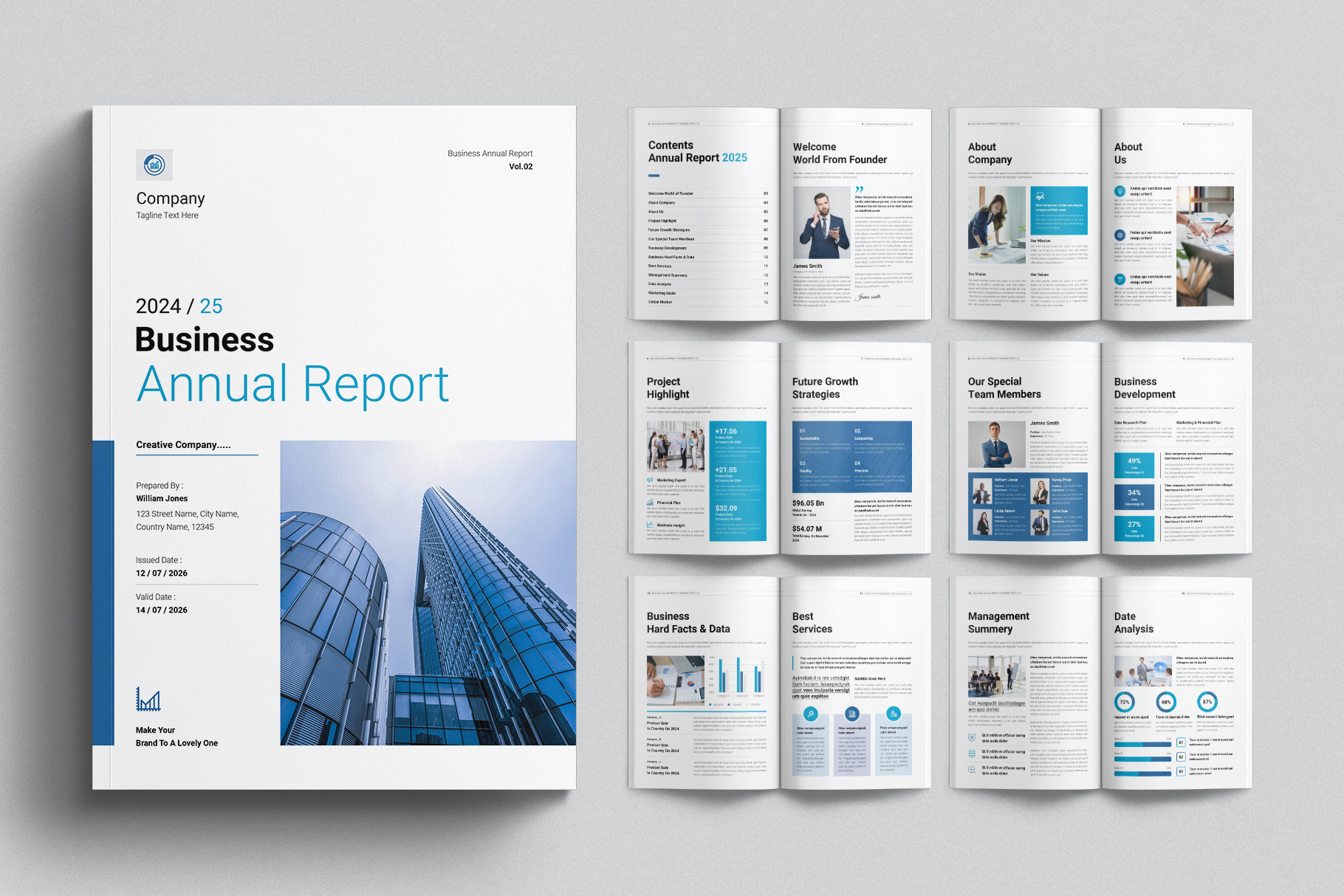Click the bar chart icon above Make Your
Viewport: 1344px width, 896px height.
click(148, 699)
